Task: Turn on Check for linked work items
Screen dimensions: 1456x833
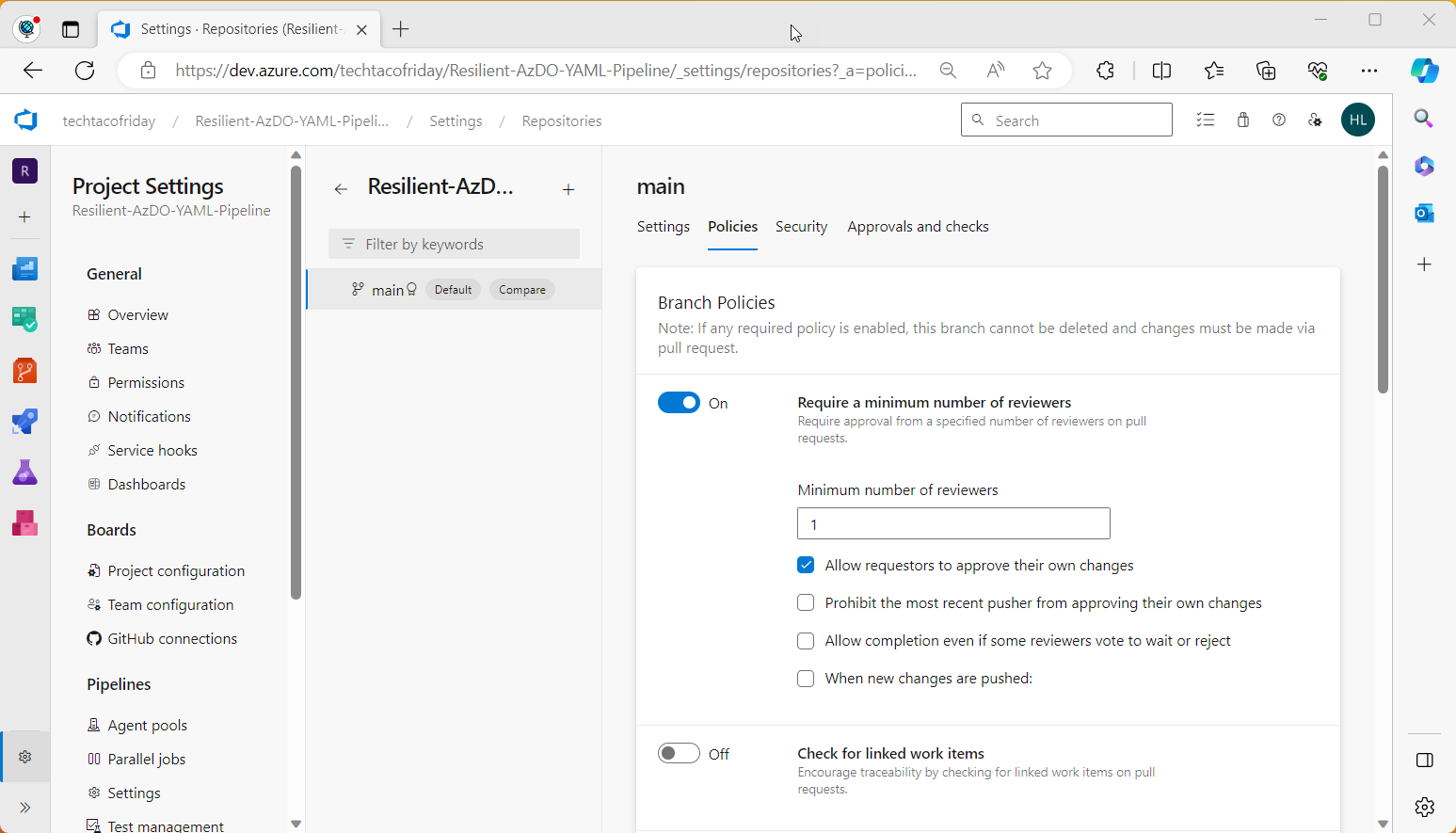Action: [x=679, y=753]
